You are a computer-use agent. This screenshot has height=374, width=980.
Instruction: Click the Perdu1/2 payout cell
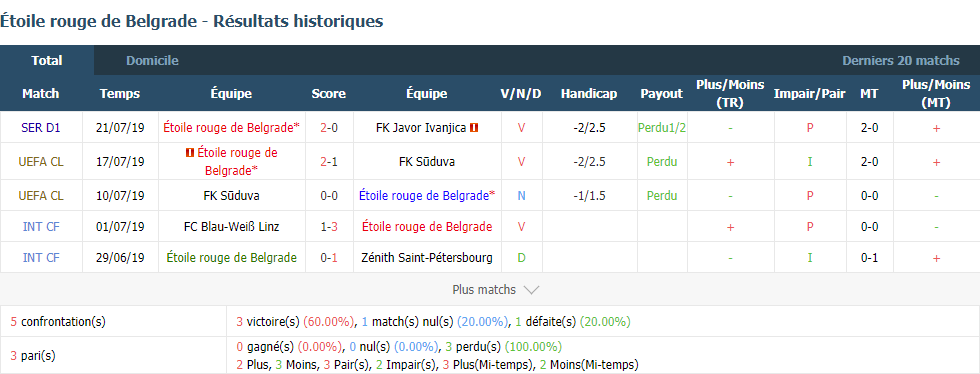(x=662, y=128)
